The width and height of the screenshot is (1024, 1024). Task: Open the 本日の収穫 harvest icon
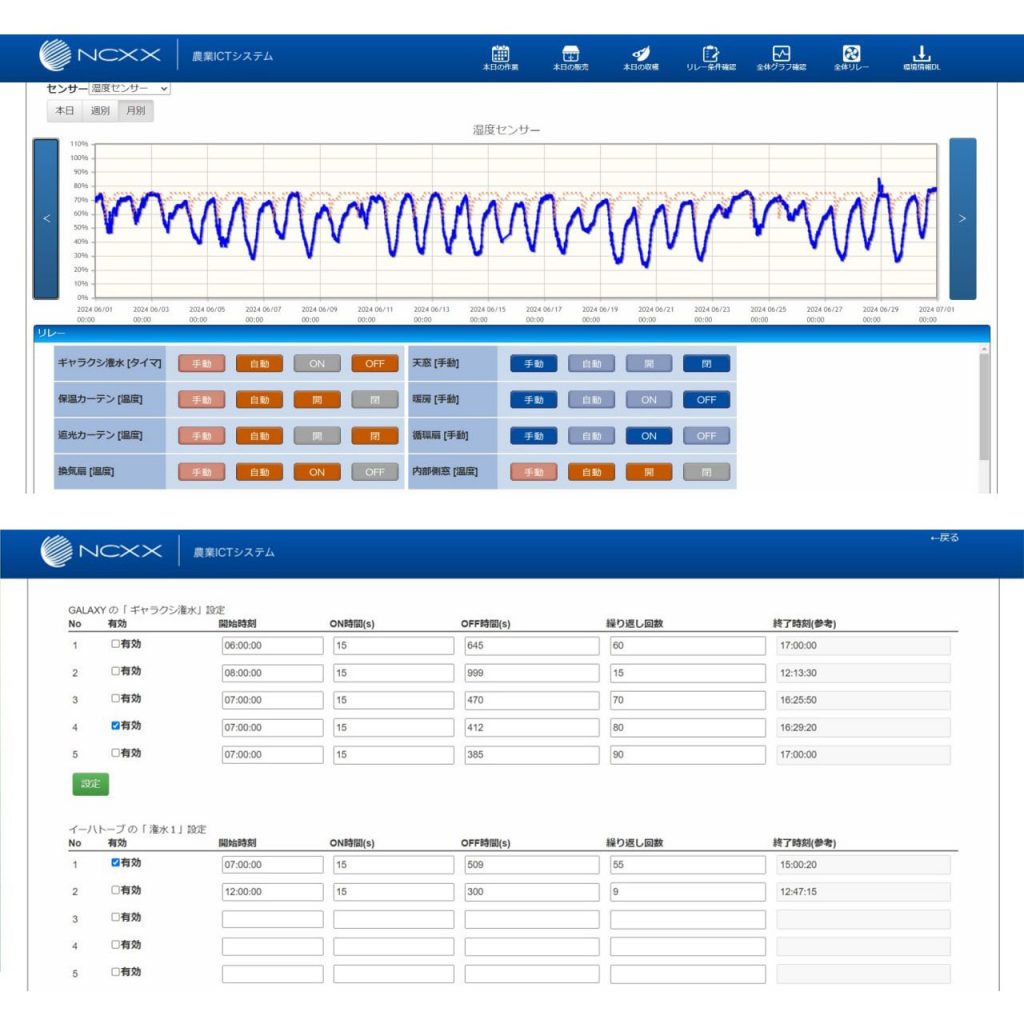coord(640,56)
